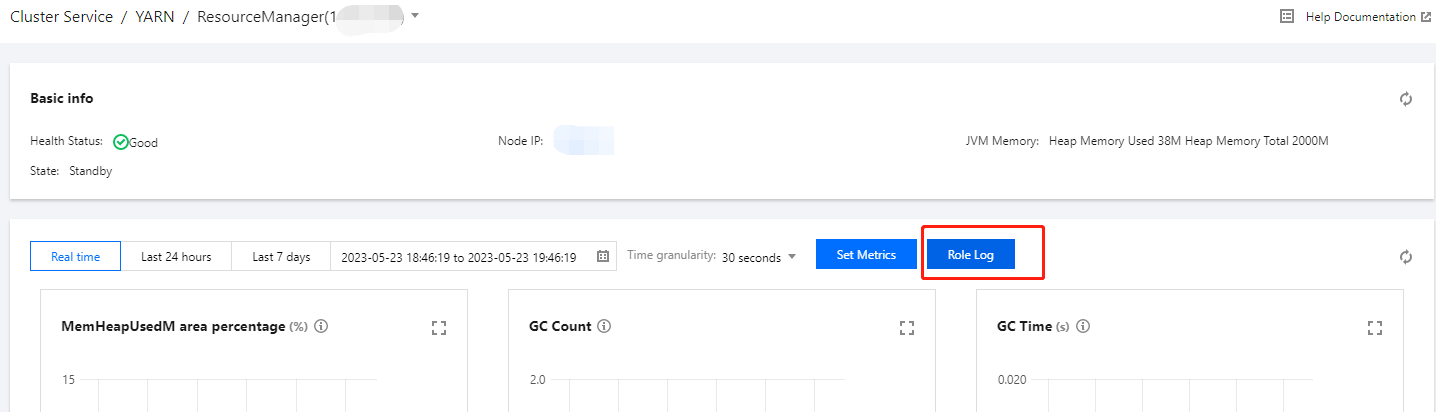1436x412 pixels.
Task: Click the Basic info refresh icon
Action: click(1406, 99)
